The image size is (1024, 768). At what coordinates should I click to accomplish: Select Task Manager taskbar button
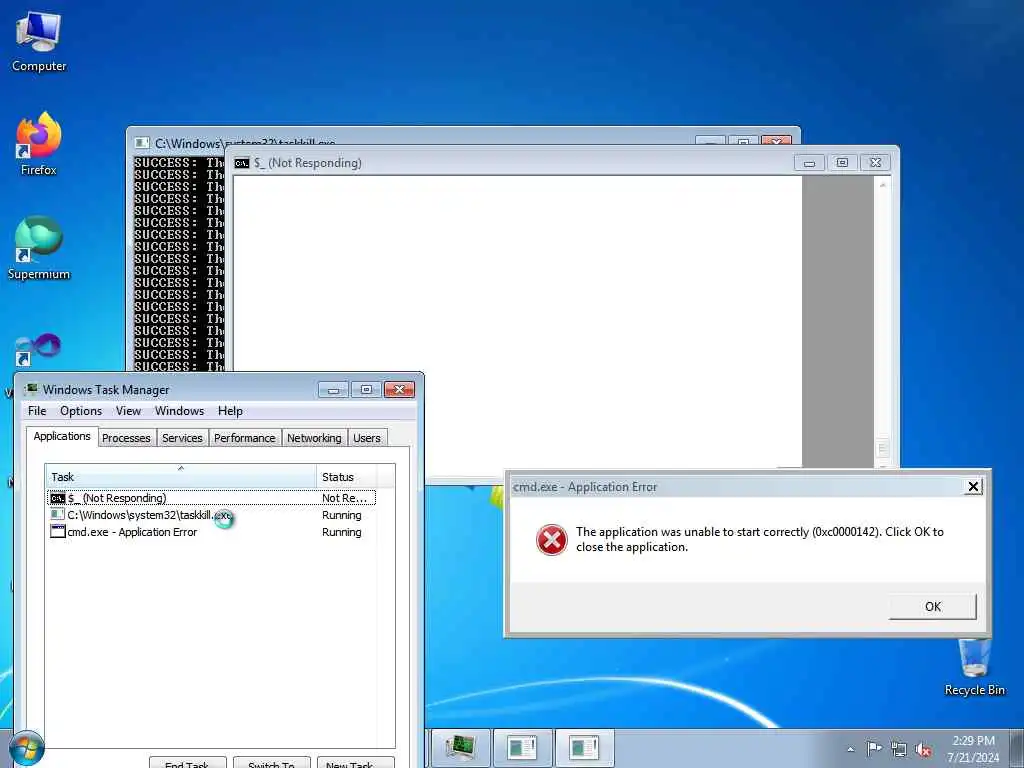tap(461, 748)
